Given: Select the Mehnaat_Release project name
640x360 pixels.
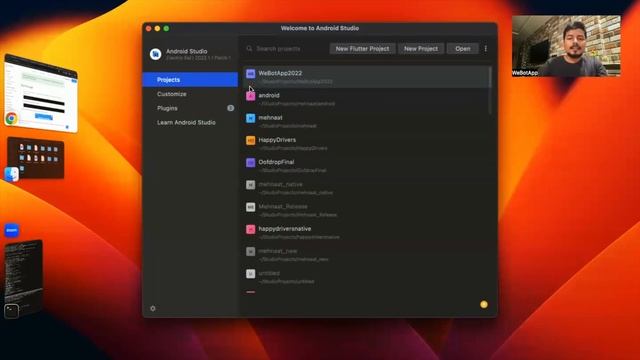Looking at the screenshot, I should pyautogui.click(x=283, y=207).
